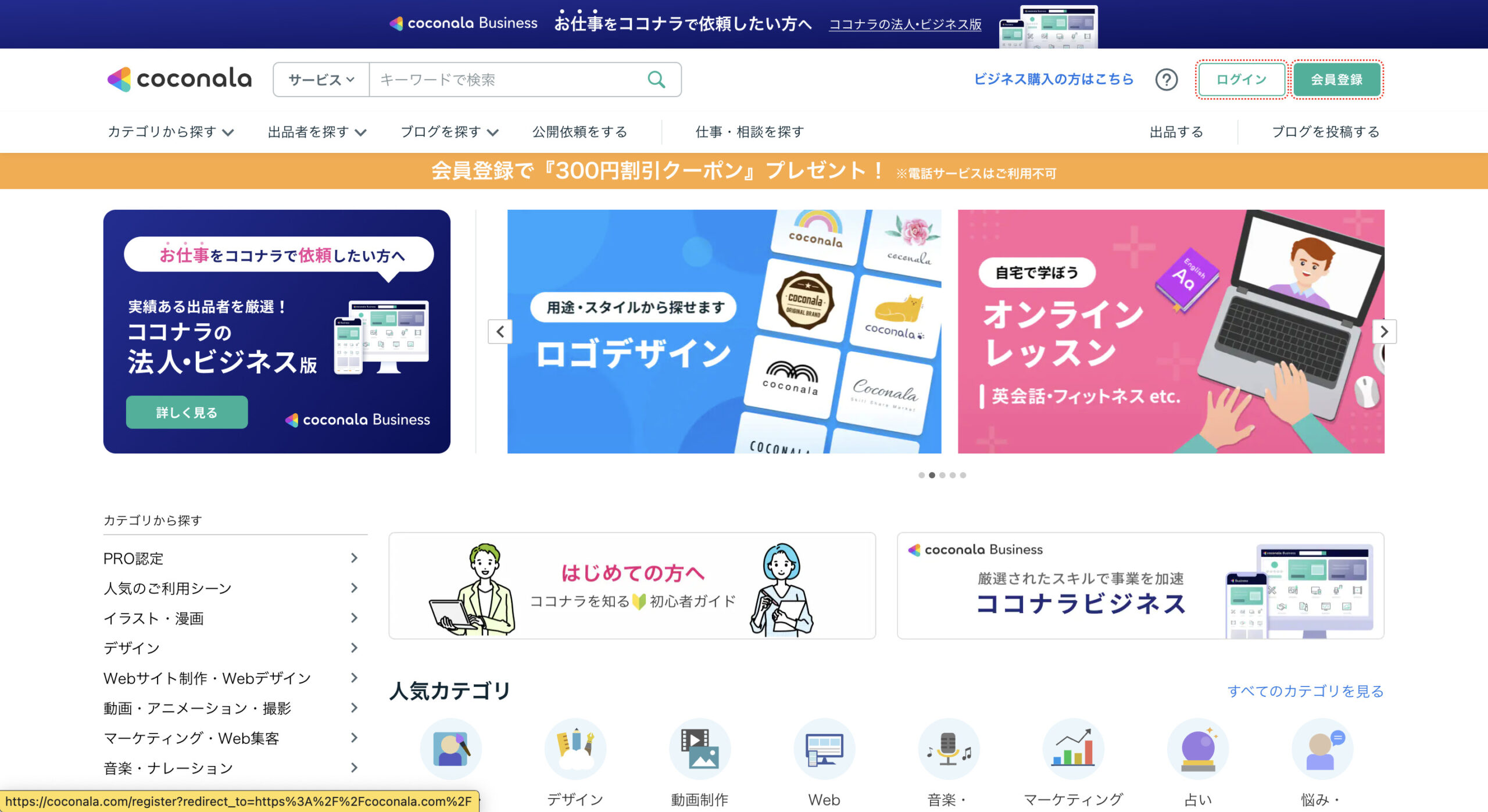Open the illustration portrait category icon

coord(451,749)
